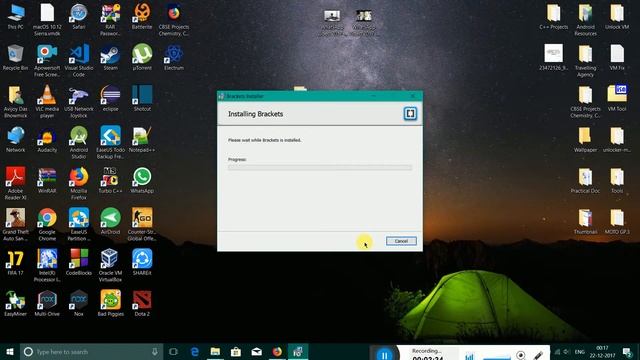Open the Windows Start menu
This screenshot has height=360, width=640.
pos(10,351)
